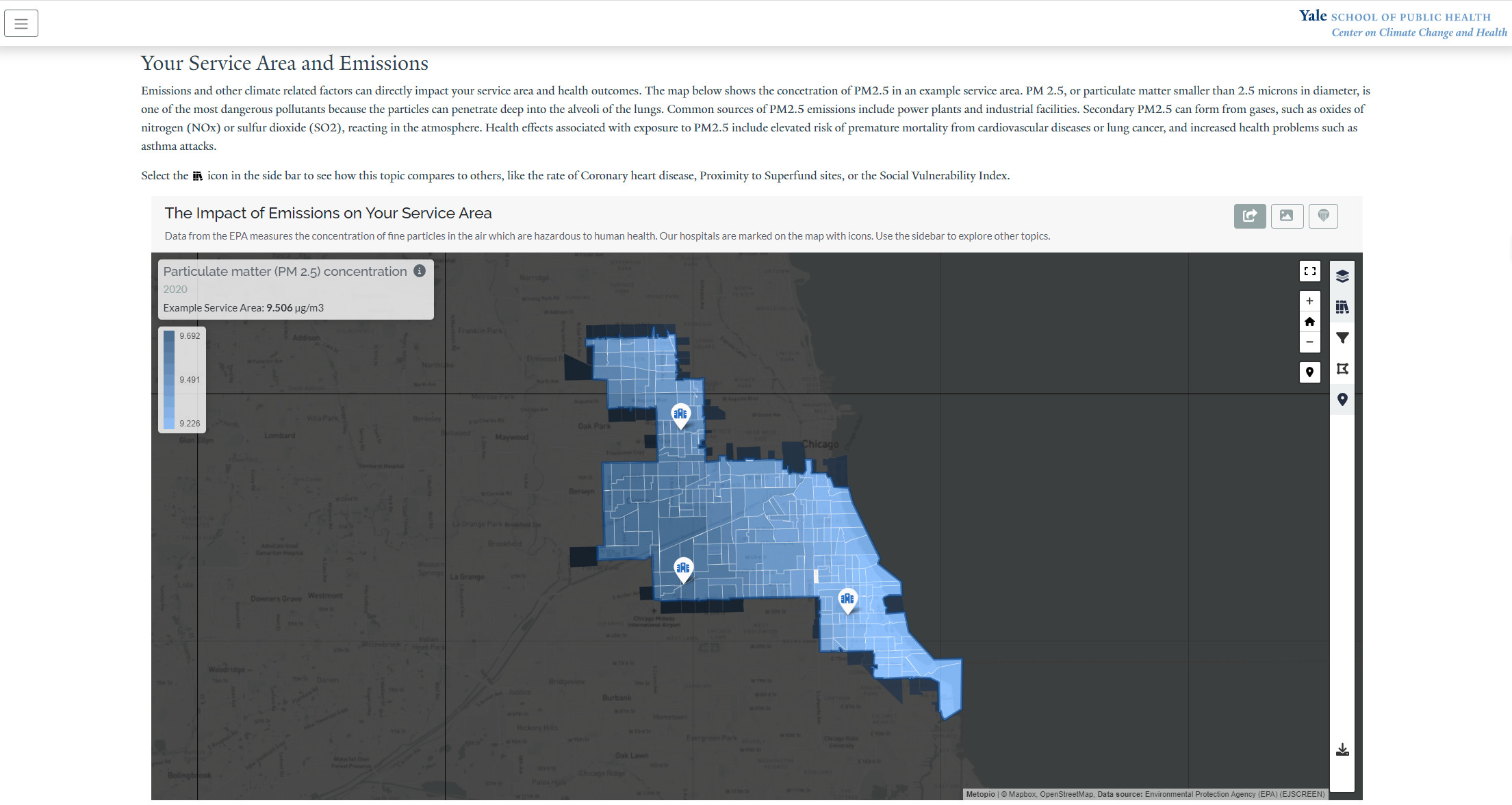1512x805 pixels.
Task: Click the image view button
Action: 1286,216
